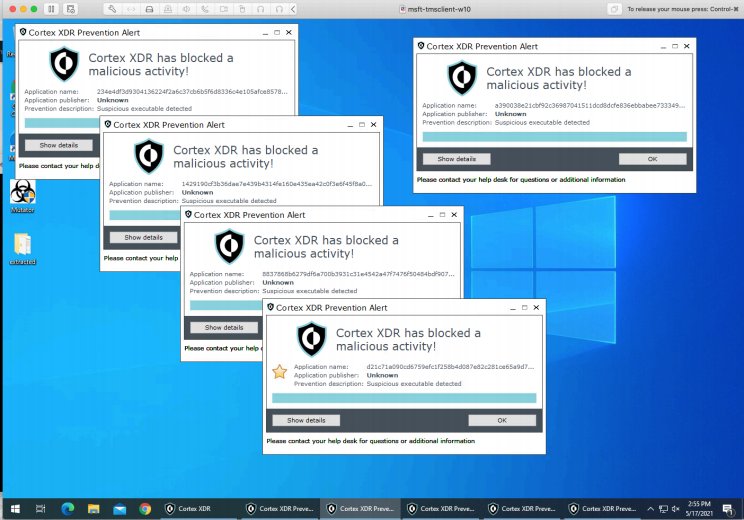
Task: Pause the virtual machine from the toolbar
Action: [x=51, y=9]
